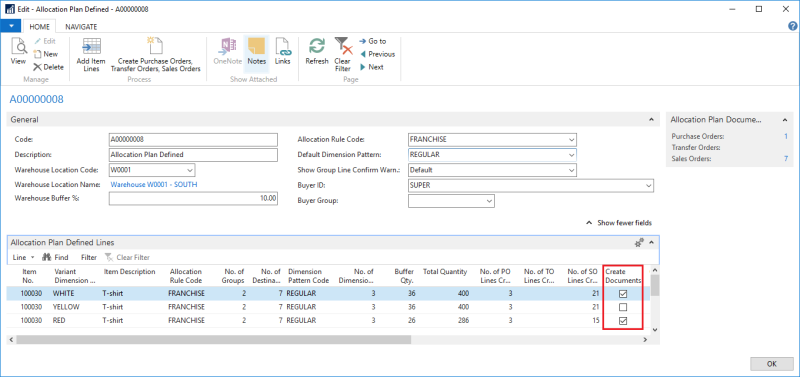
Task: Go to Previous record
Action: tap(378, 54)
